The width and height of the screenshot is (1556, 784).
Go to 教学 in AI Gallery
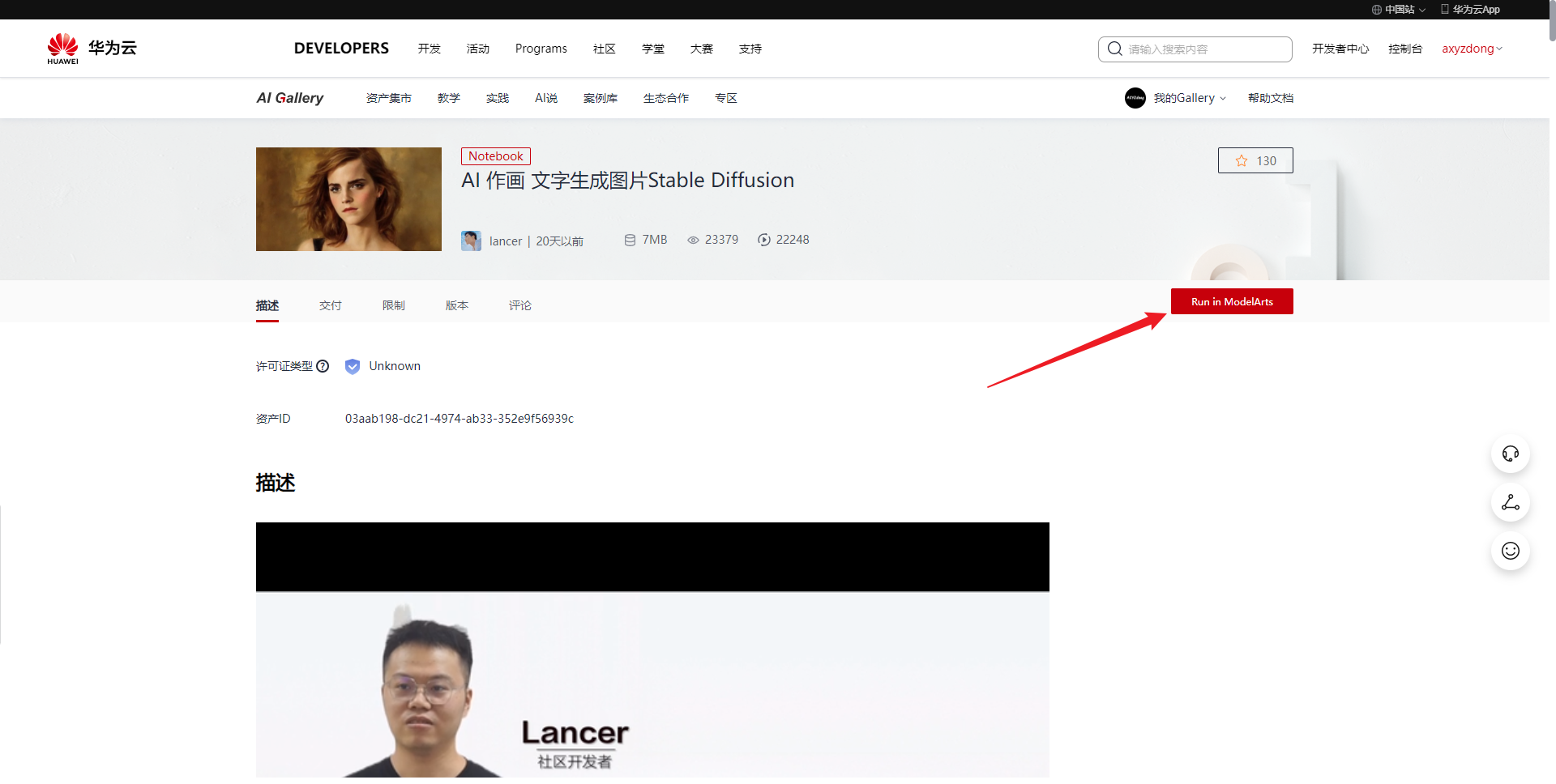pyautogui.click(x=449, y=98)
